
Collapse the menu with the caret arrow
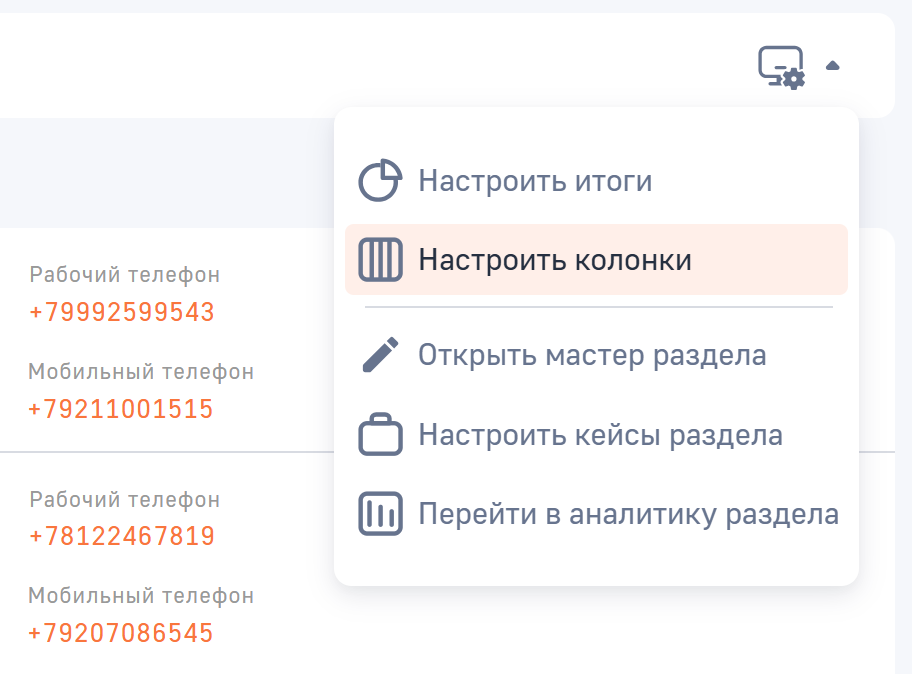click(x=832, y=66)
